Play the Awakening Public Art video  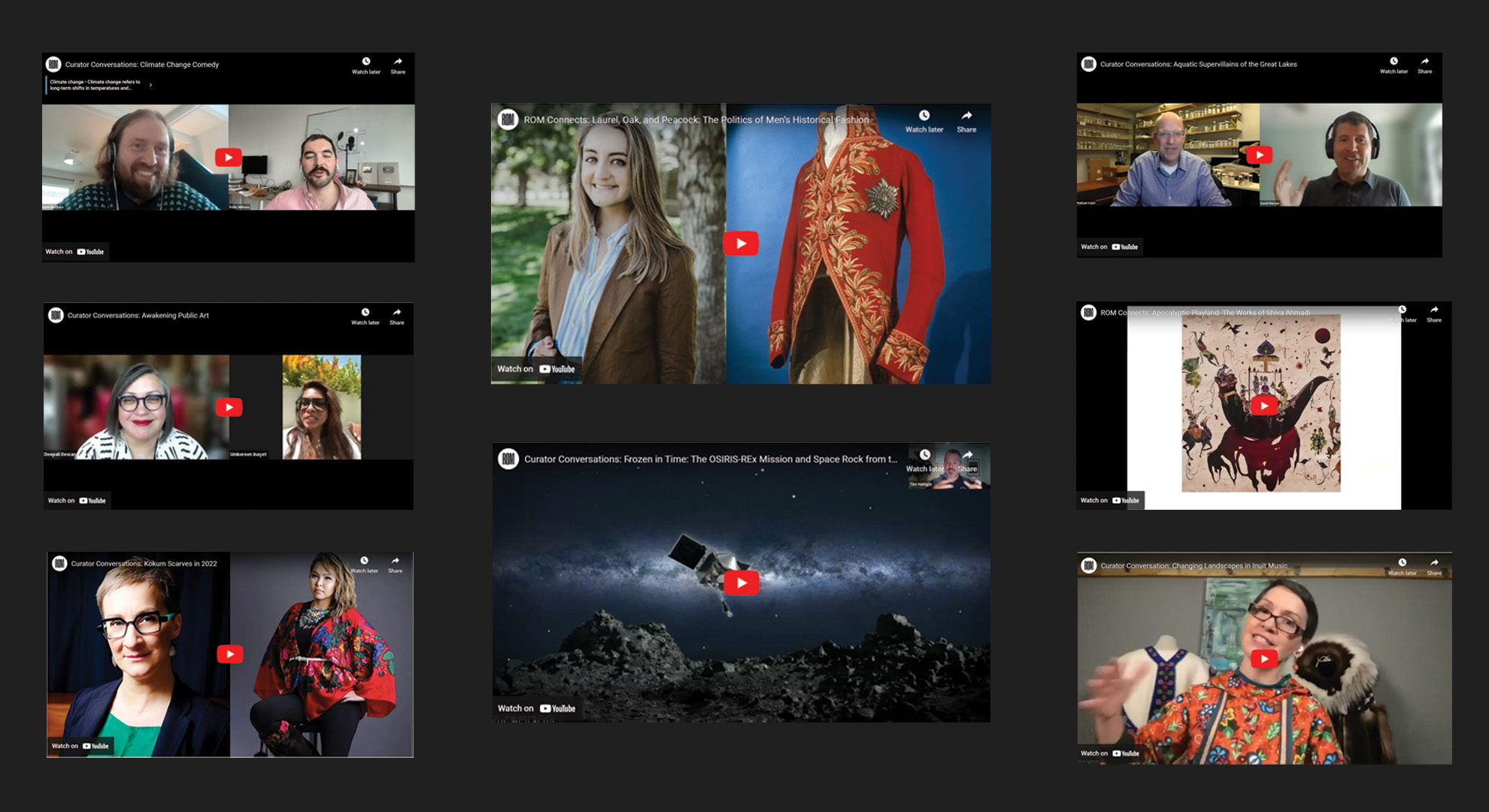click(x=229, y=407)
